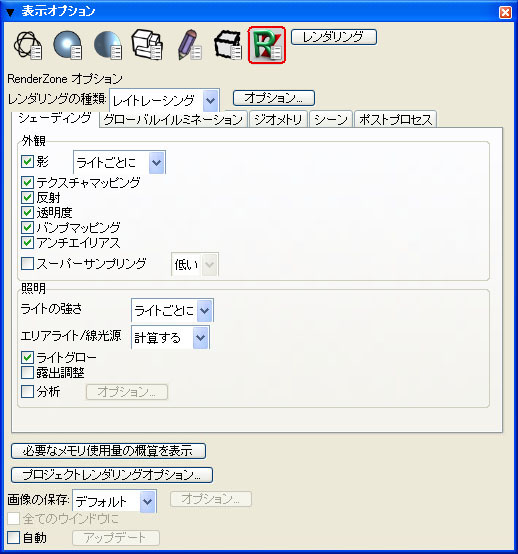Image resolution: width=518 pixels, height=554 pixels.
Task: Select the Interactive Shaded options icon
Action: (68, 45)
